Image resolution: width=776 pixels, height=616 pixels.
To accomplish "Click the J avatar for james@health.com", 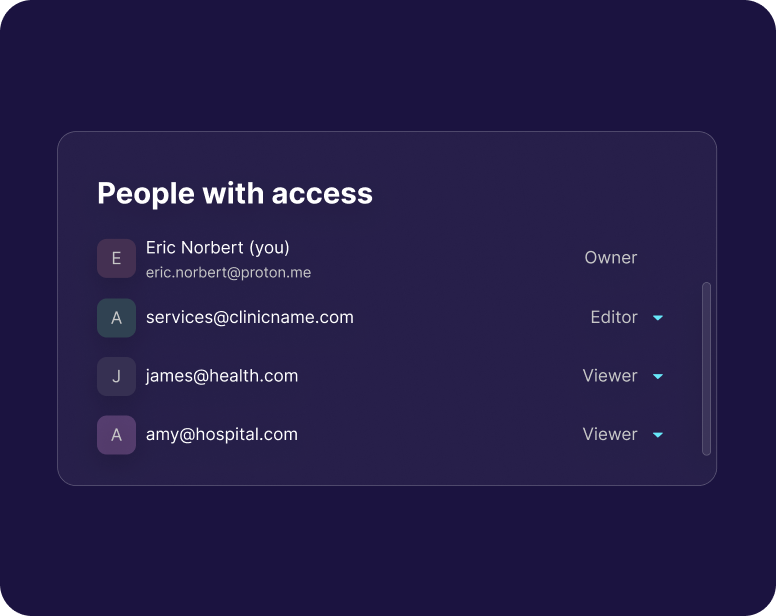I will tap(116, 376).
